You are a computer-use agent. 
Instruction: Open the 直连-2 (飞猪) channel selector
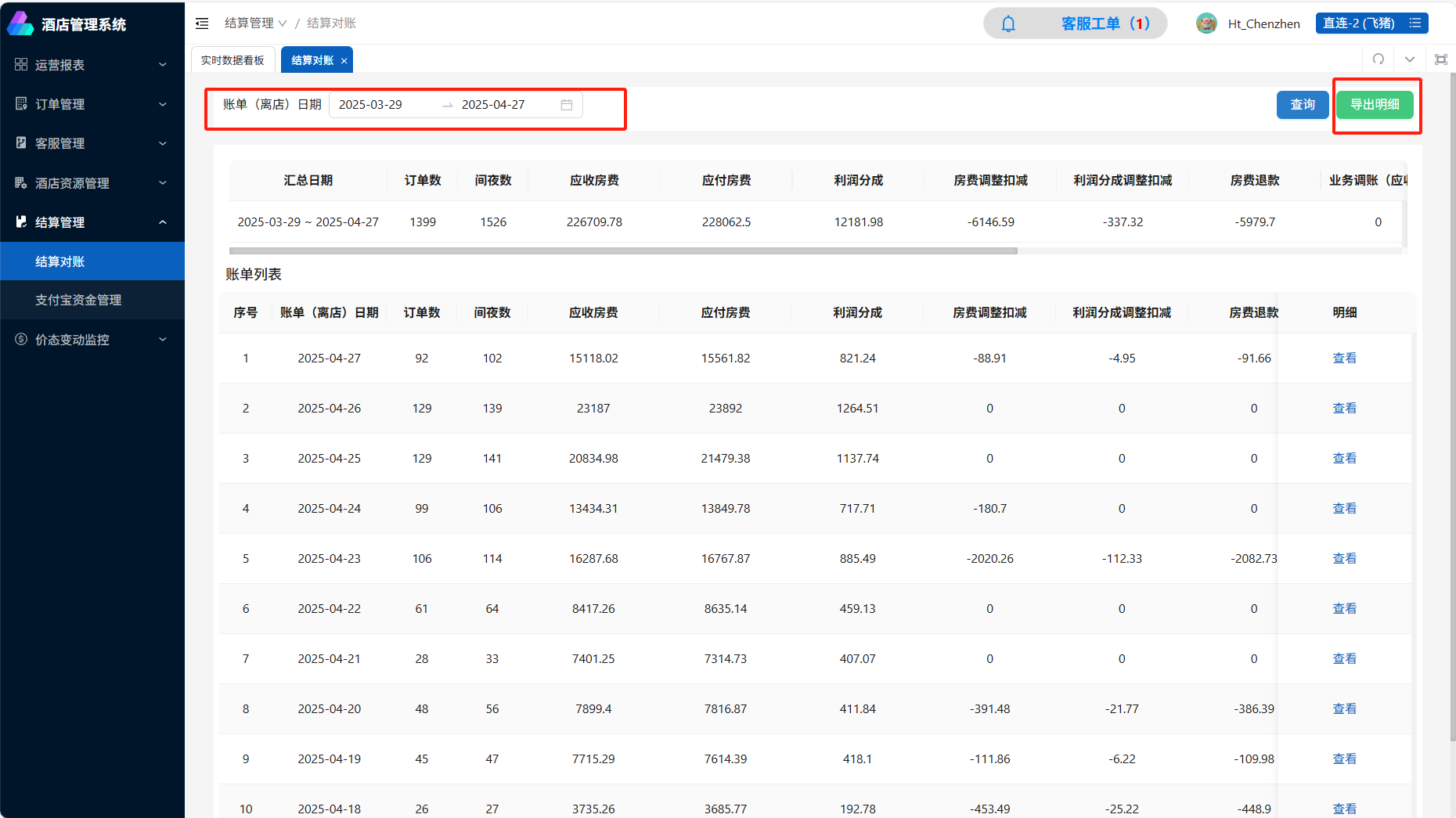(1371, 23)
